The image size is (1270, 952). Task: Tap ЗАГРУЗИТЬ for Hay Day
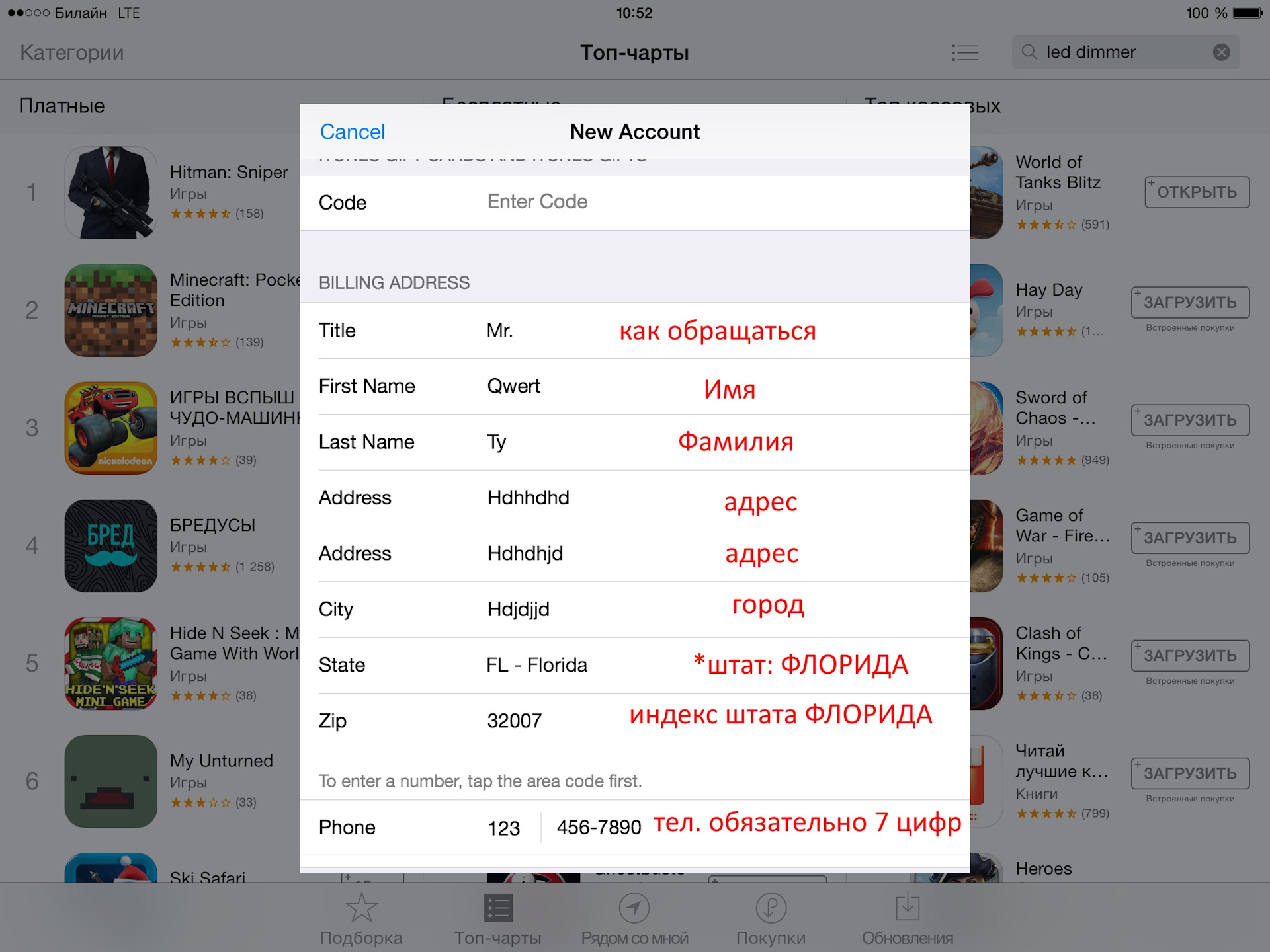[x=1190, y=302]
